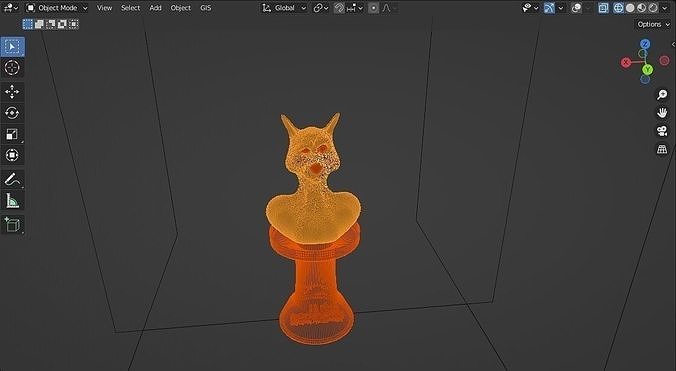Open the Global transform orientation dropdown
The image size is (676, 371).
click(285, 8)
